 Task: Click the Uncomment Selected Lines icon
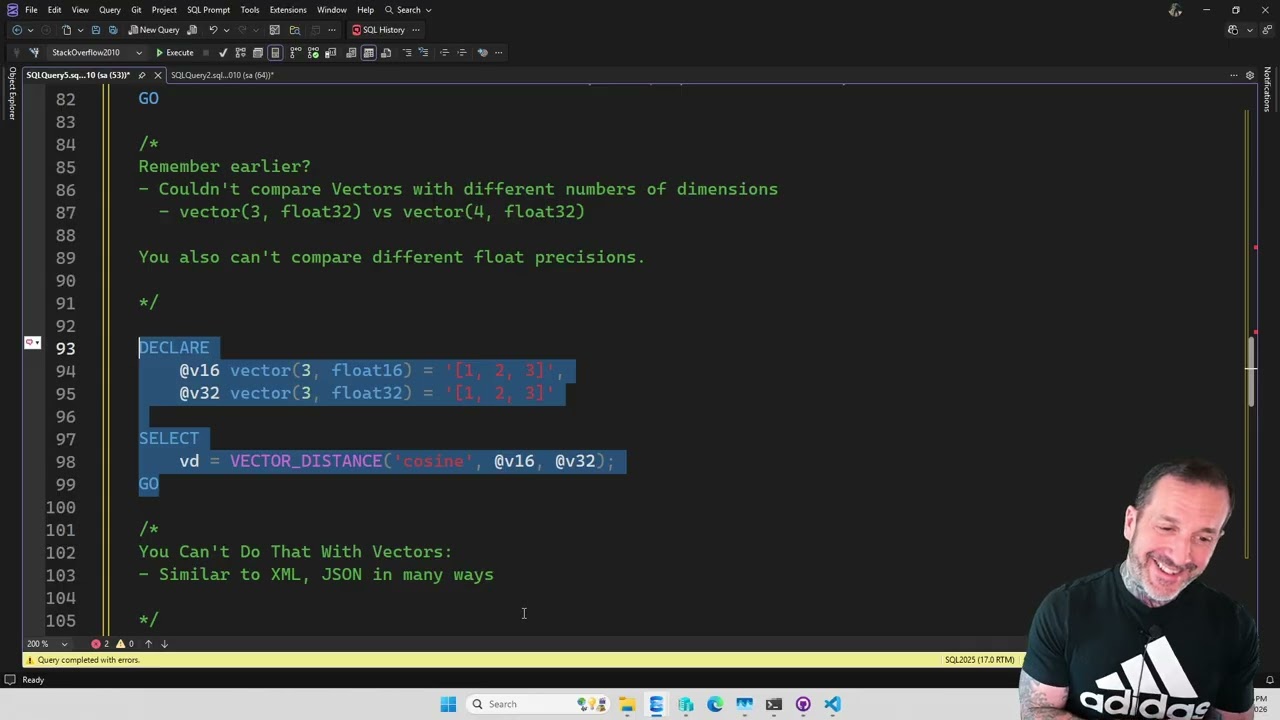[x=423, y=52]
